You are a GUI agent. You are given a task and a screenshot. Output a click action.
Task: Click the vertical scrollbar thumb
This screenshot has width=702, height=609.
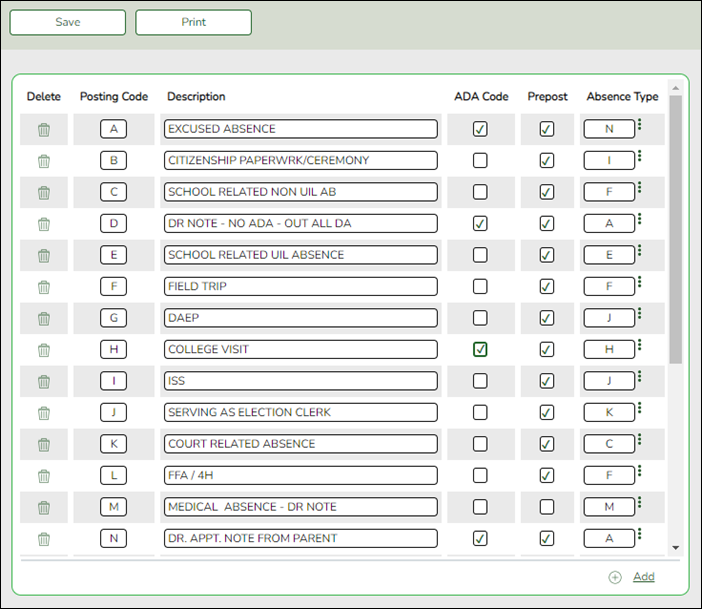676,230
